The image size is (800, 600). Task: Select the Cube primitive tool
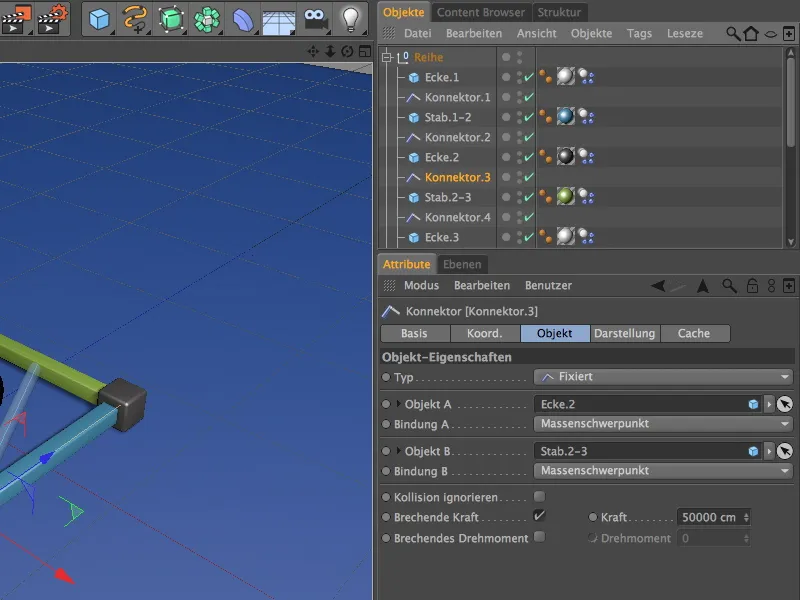[99, 19]
